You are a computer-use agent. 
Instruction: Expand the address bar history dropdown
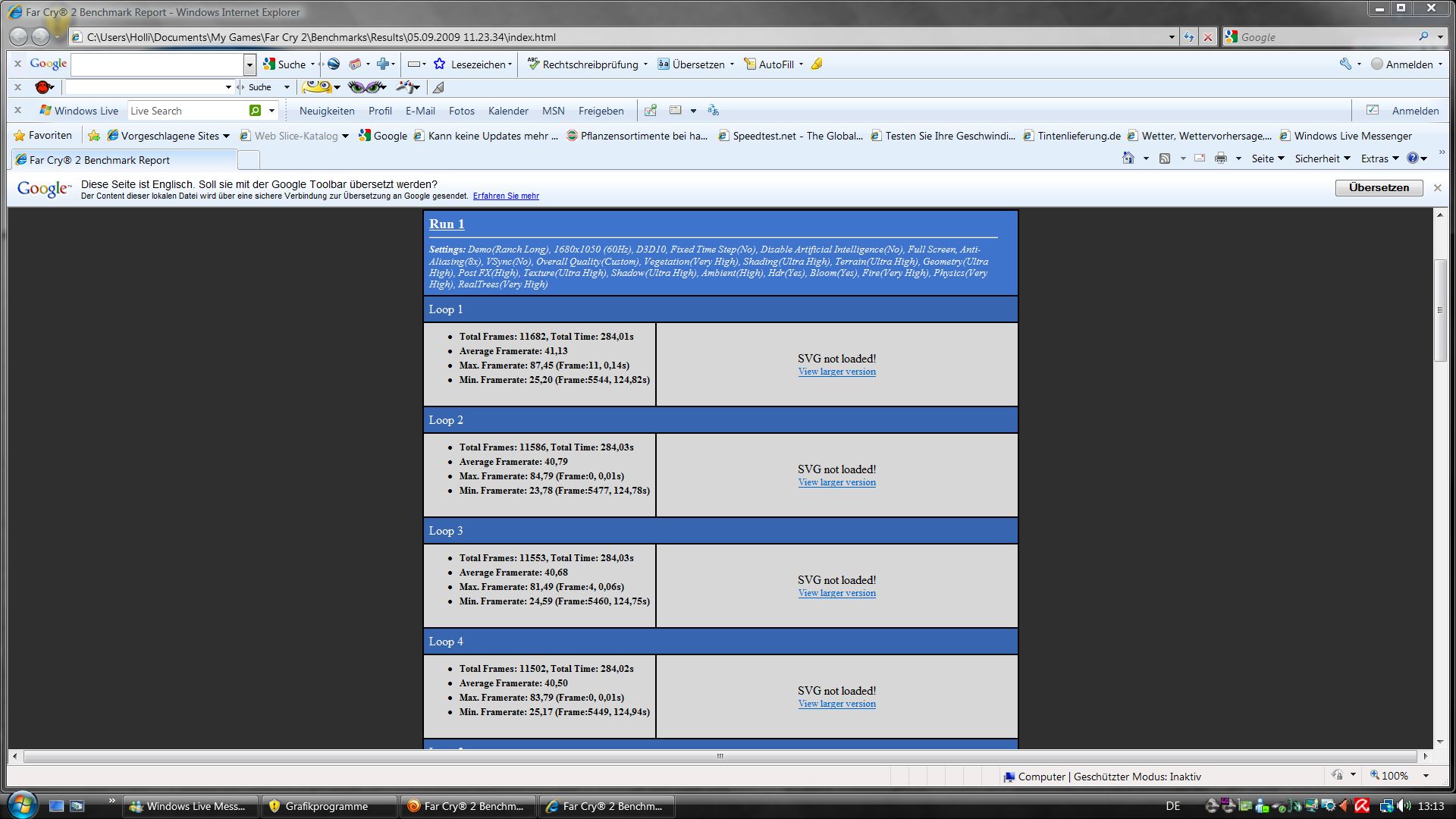pyautogui.click(x=1172, y=36)
